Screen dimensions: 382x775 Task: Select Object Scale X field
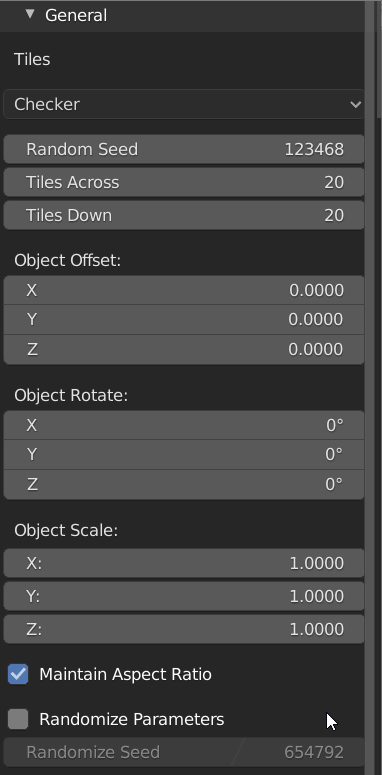[x=184, y=563]
